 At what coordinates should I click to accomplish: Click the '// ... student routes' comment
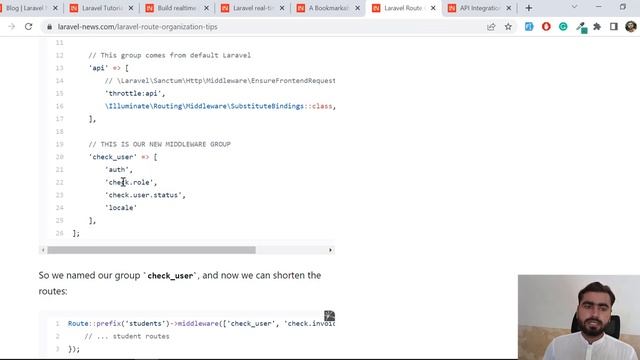tap(127, 336)
